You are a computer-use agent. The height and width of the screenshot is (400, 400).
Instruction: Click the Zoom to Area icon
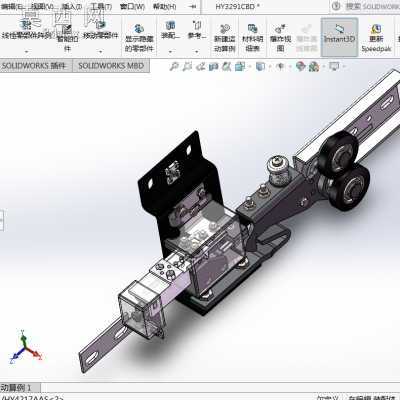(x=187, y=67)
